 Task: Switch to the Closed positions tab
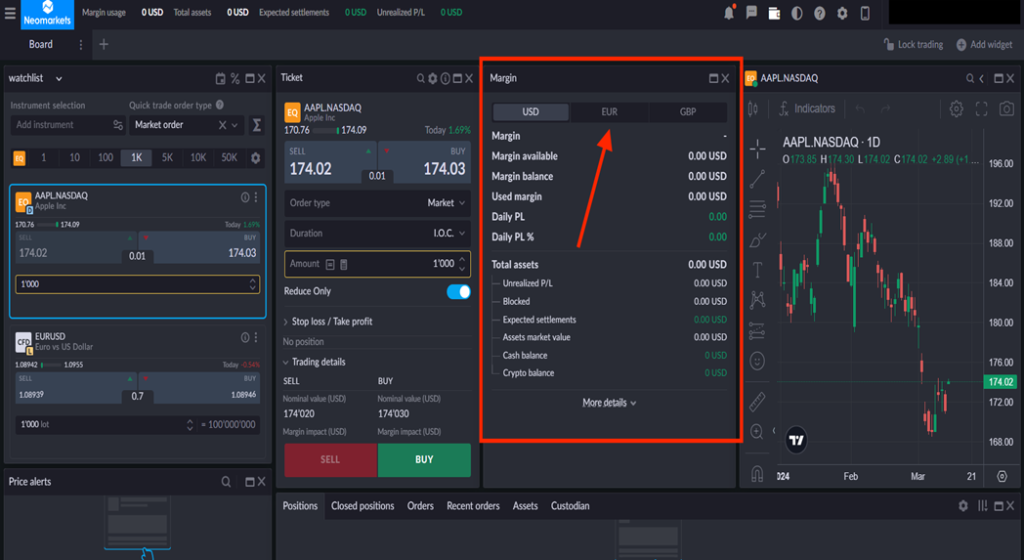(x=362, y=506)
